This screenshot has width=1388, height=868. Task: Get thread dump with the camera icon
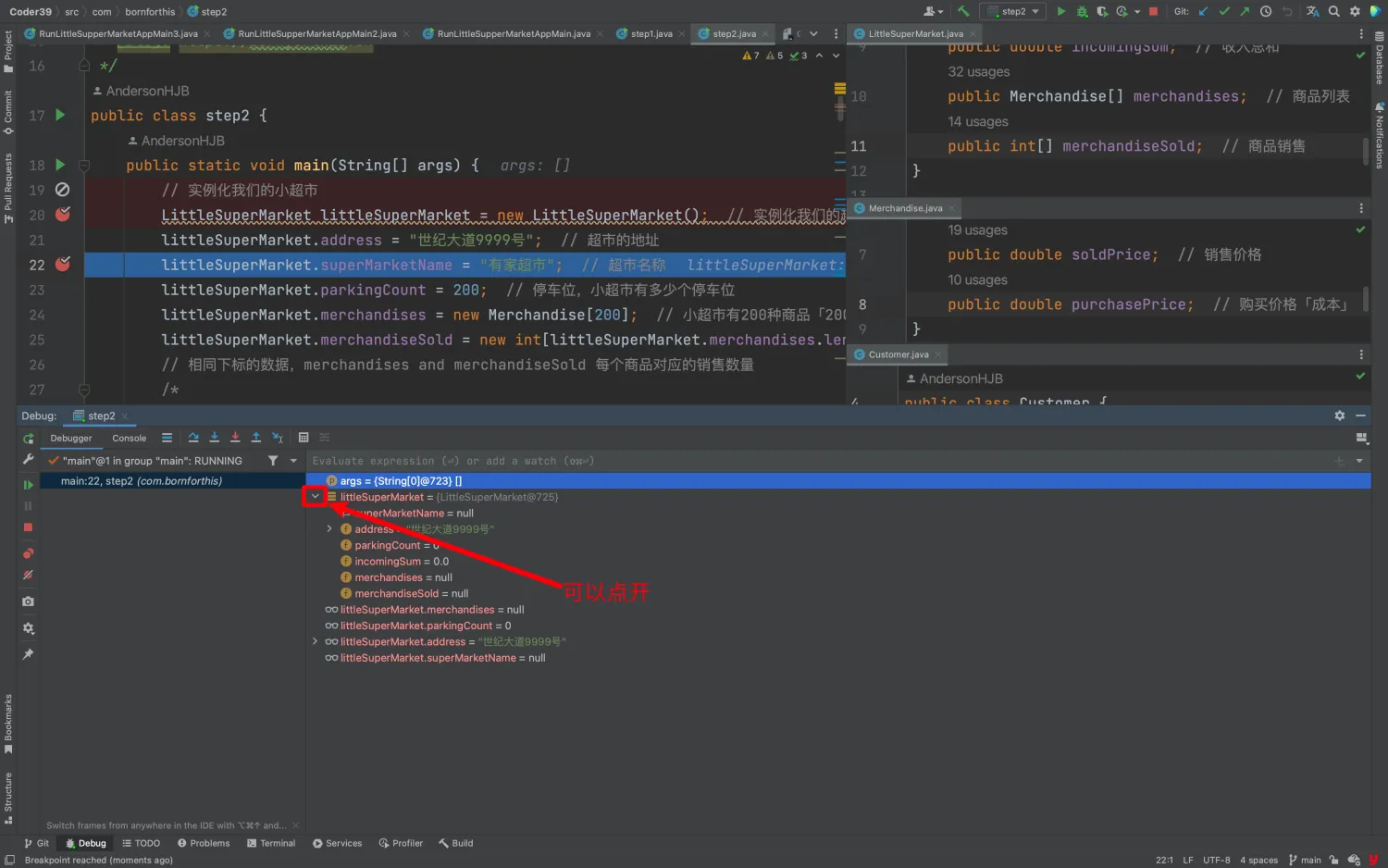click(28, 601)
